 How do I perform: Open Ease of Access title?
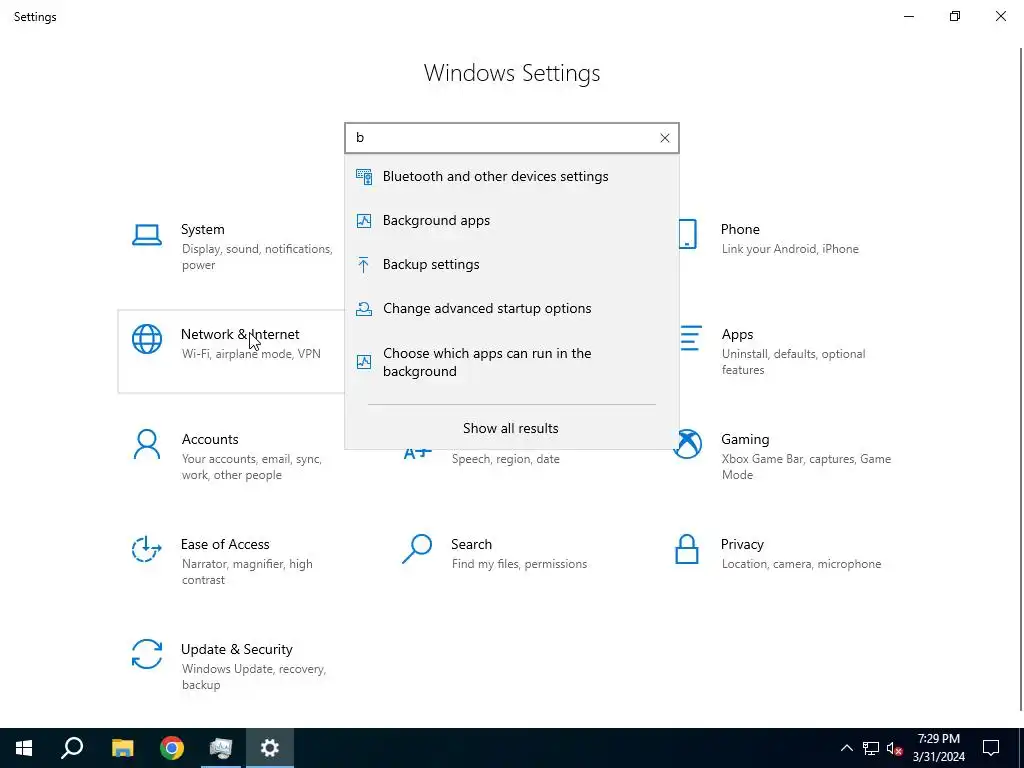225,545
